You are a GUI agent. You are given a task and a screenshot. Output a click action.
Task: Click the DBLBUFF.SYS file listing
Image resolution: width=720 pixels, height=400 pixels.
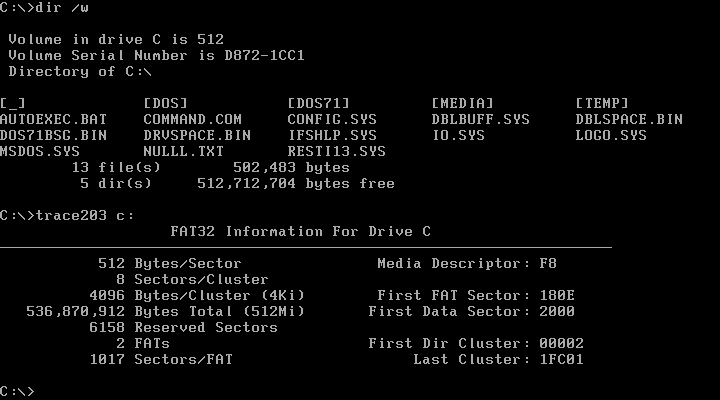click(x=480, y=119)
